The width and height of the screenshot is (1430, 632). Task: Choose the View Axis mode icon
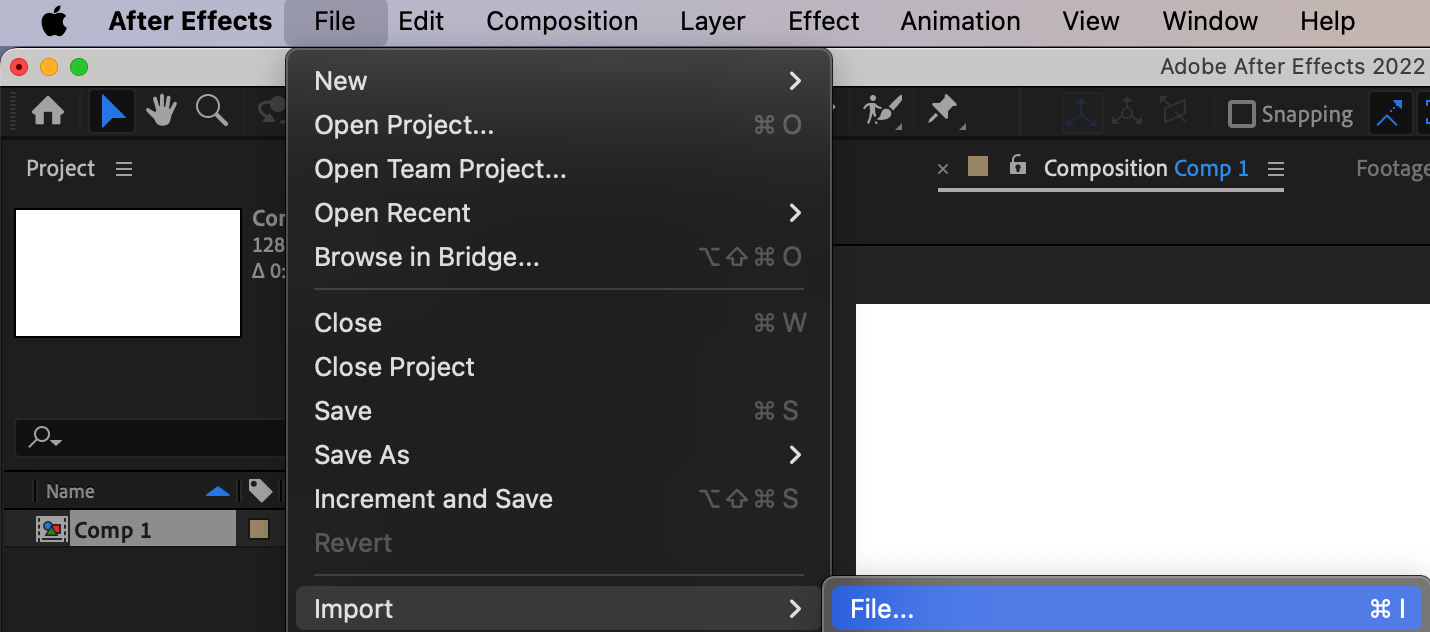pos(1173,113)
